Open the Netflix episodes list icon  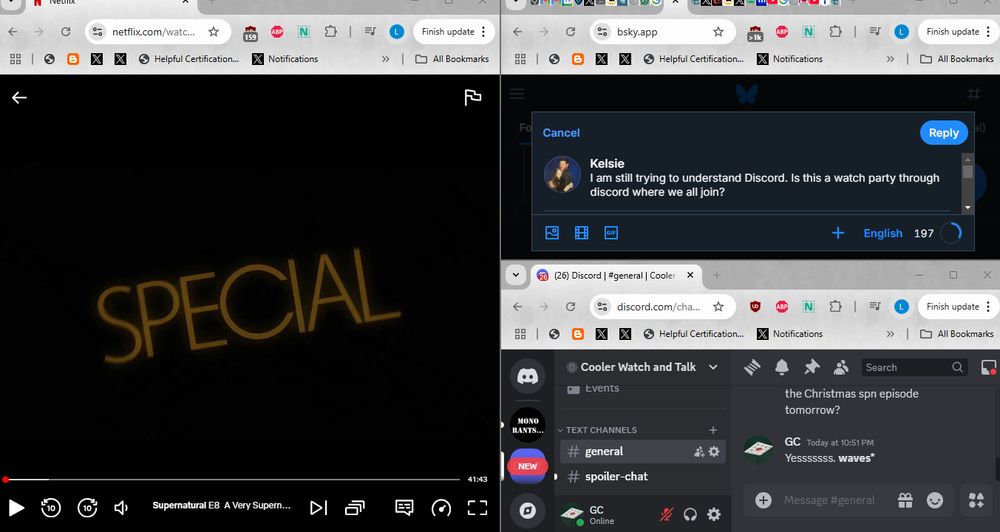(x=355, y=508)
